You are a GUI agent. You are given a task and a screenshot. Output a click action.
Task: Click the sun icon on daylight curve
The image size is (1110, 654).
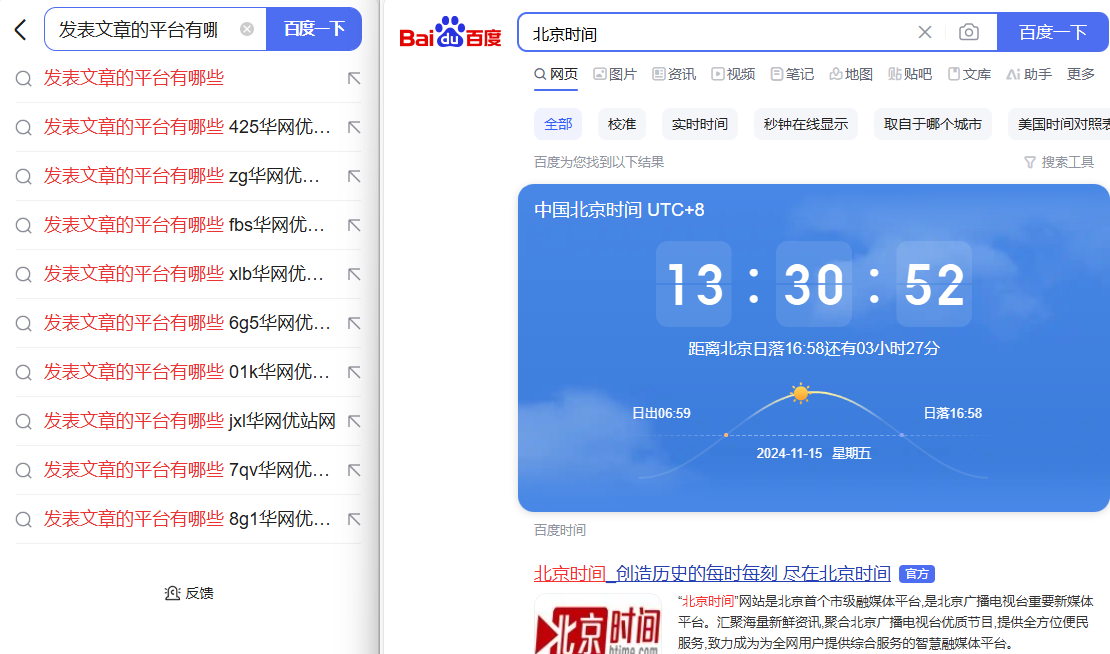tap(801, 394)
